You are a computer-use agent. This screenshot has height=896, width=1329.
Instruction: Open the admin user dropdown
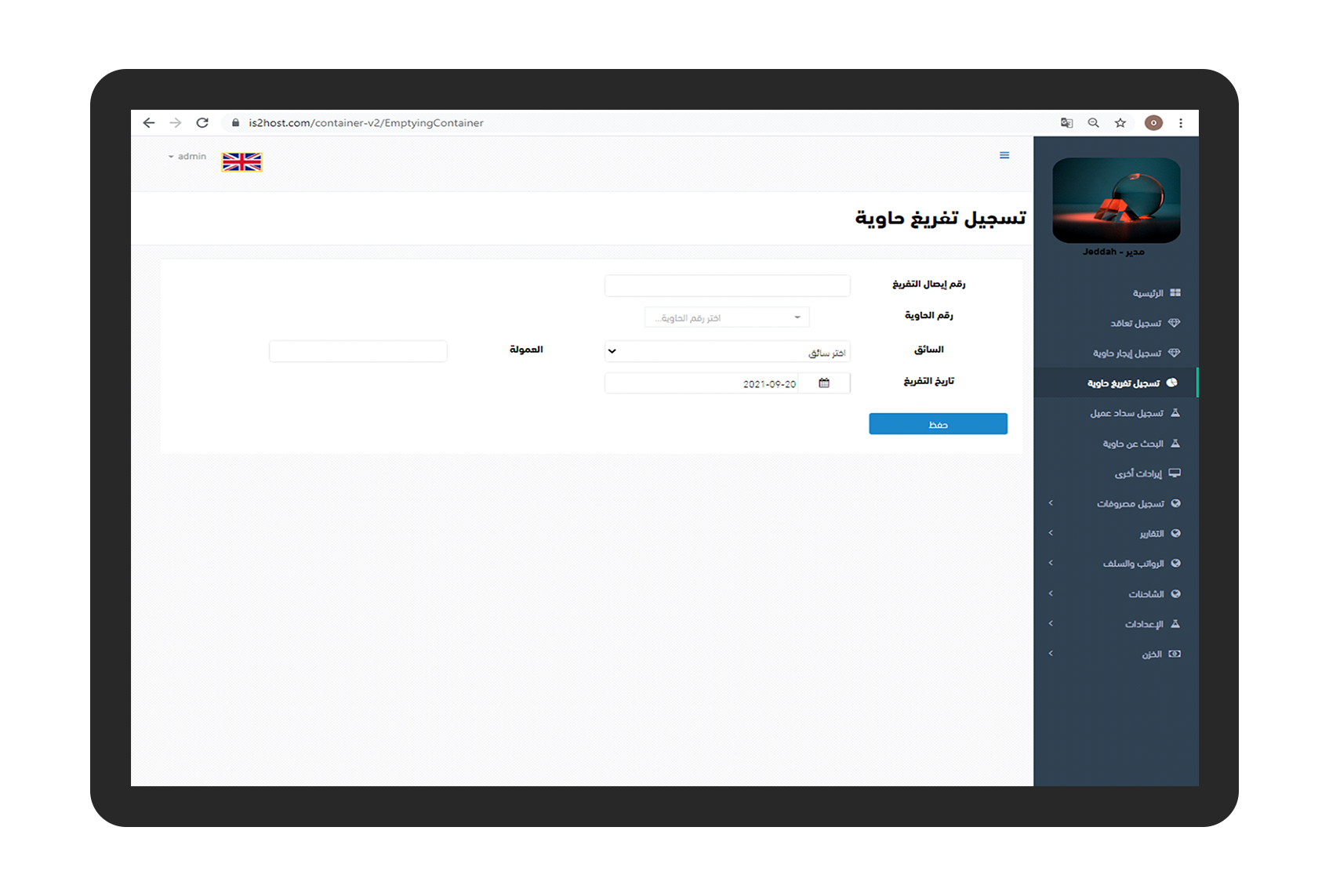tap(187, 157)
